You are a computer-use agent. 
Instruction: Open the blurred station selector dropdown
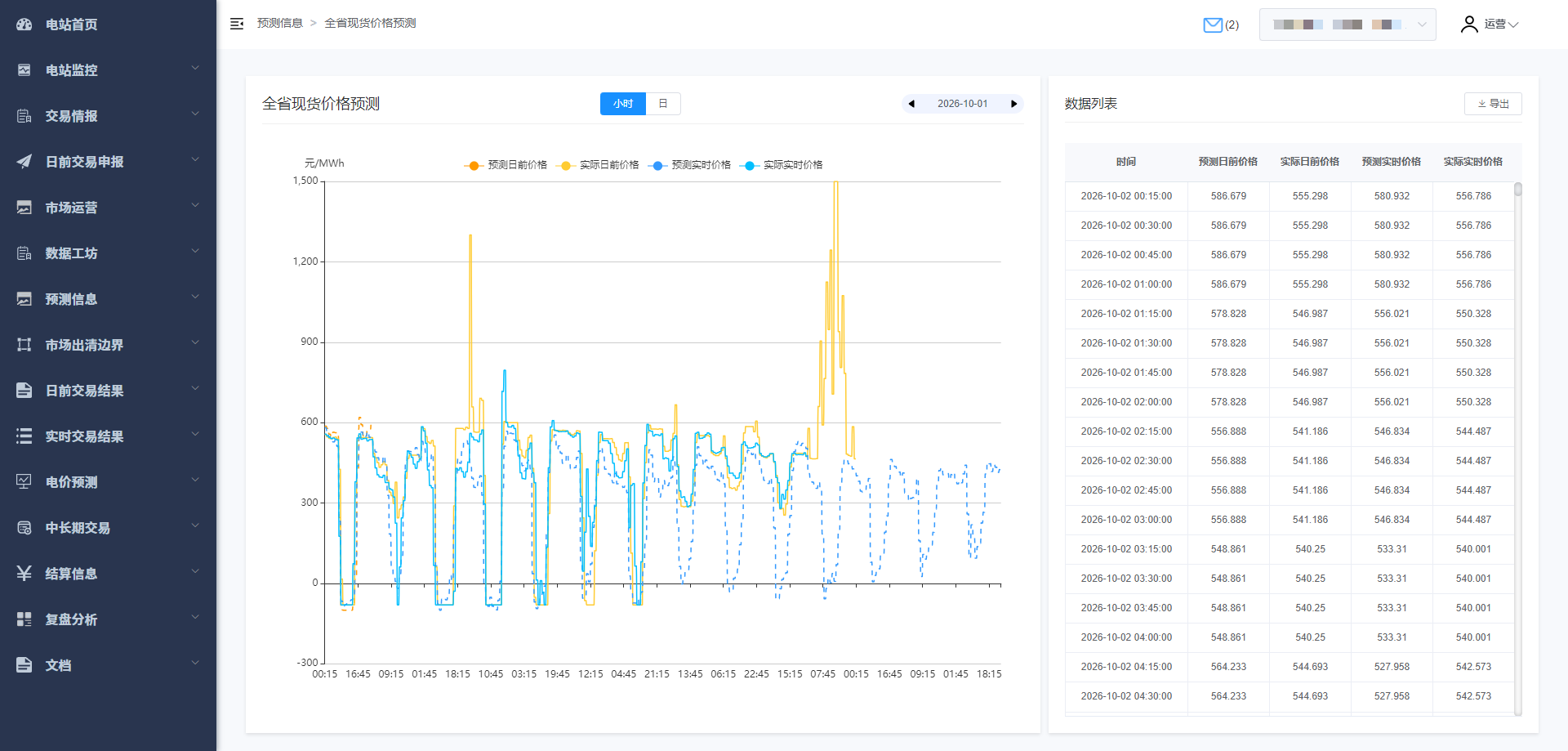click(x=1347, y=25)
